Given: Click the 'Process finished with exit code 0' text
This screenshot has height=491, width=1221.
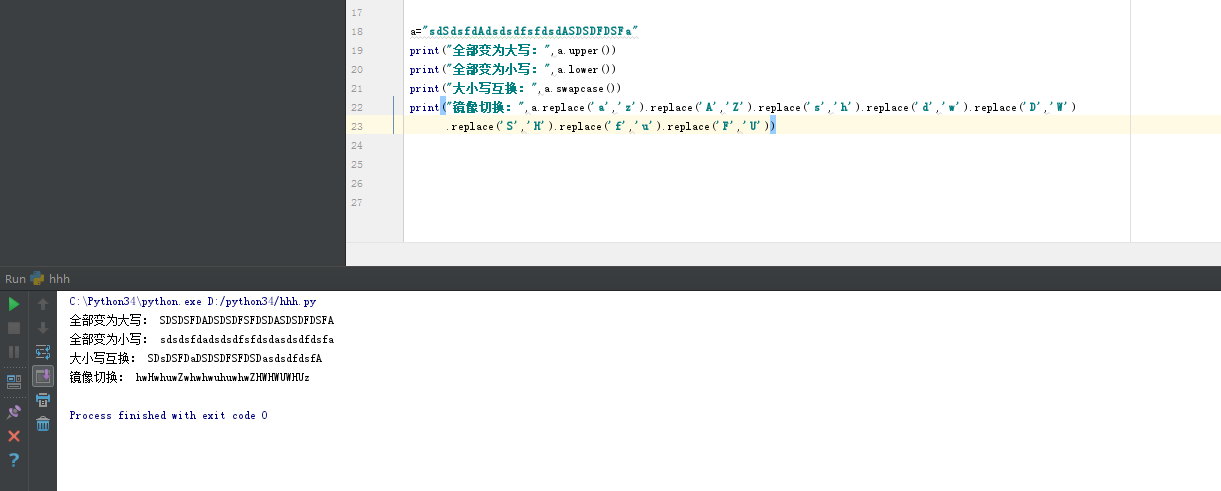Looking at the screenshot, I should tap(168, 415).
